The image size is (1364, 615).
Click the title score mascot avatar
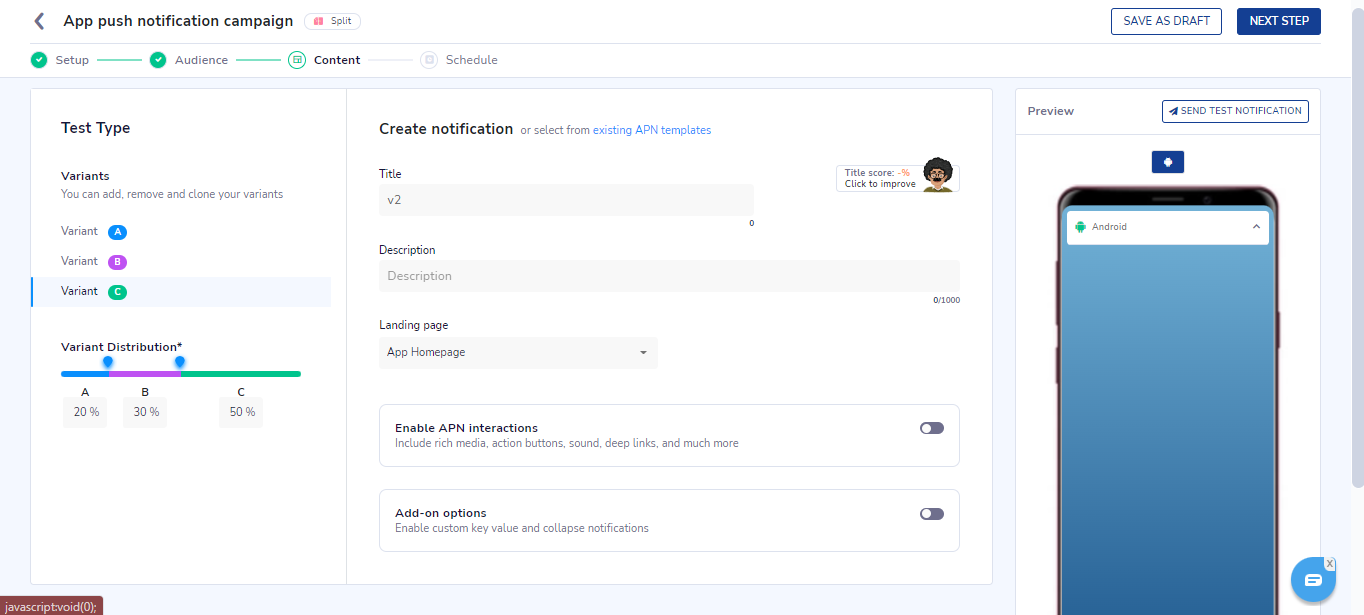point(938,175)
